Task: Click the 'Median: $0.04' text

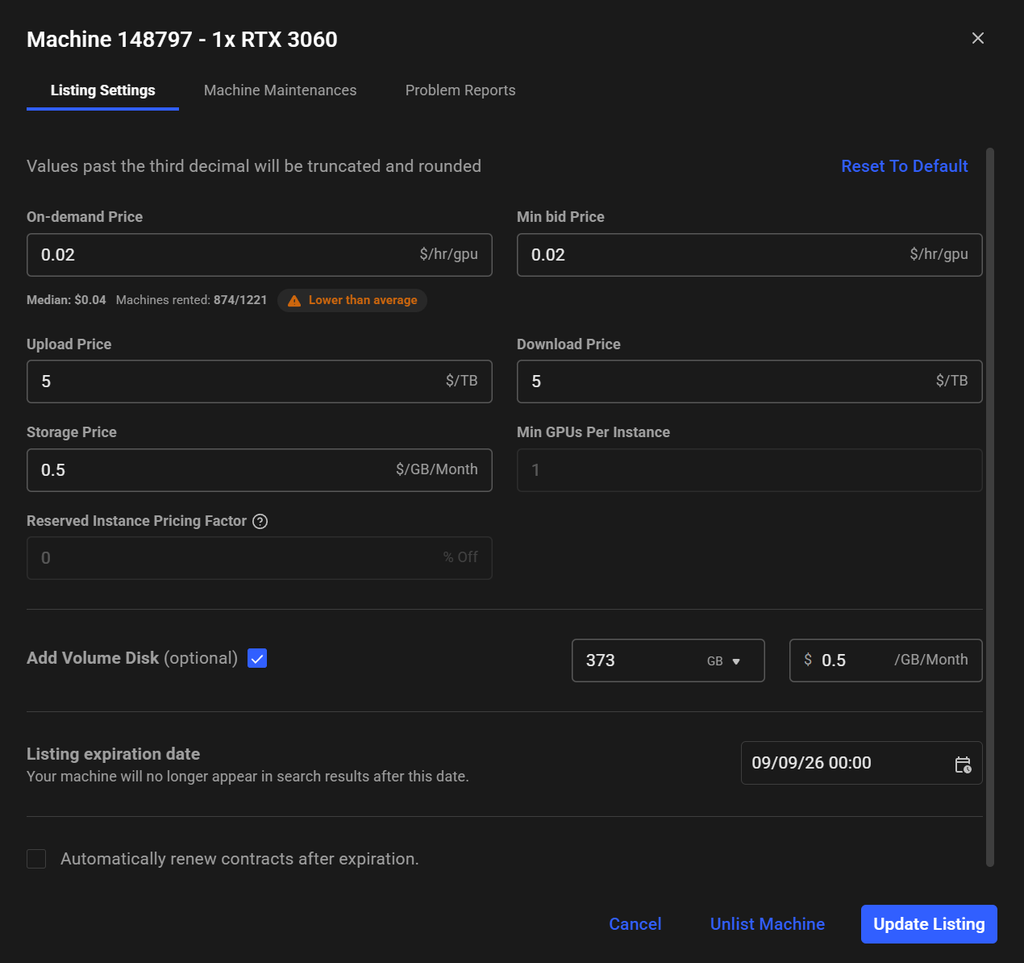Action: (66, 300)
